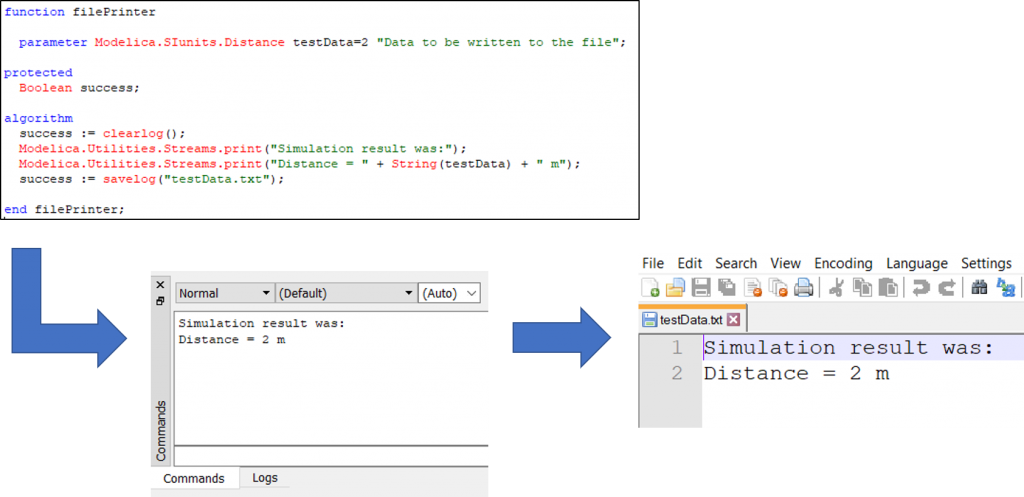Click 'Boolean success;' declaration
The image size is (1024, 497).
tap(79, 88)
